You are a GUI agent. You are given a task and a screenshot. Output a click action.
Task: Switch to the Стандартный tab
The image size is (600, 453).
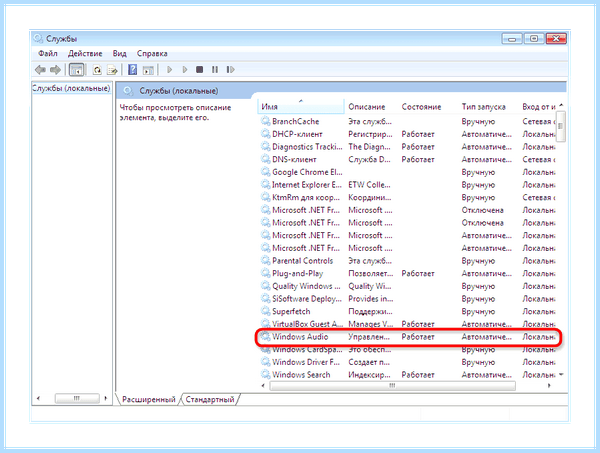210,399
